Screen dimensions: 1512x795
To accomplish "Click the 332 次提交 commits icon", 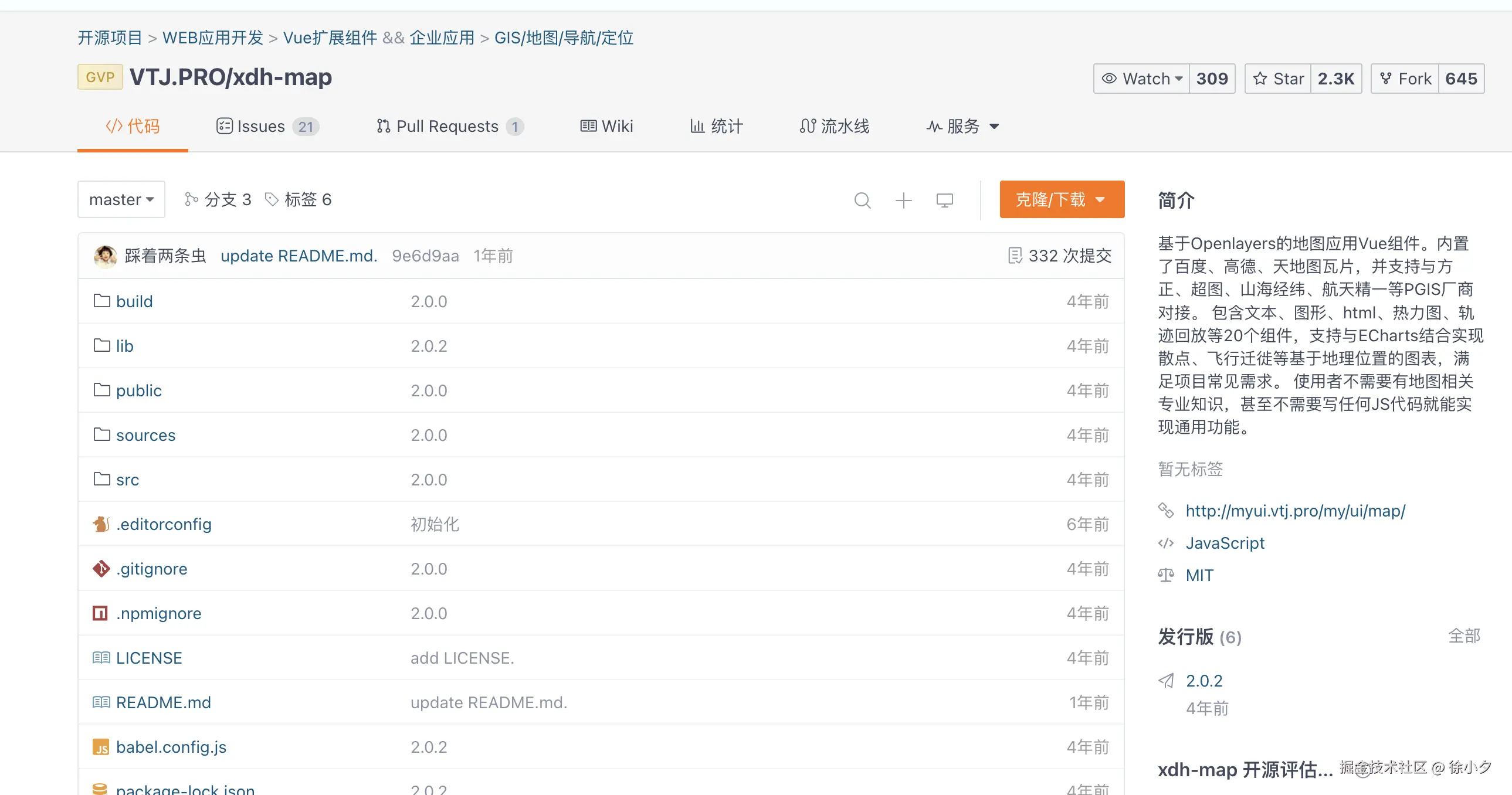I will pyautogui.click(x=1016, y=255).
